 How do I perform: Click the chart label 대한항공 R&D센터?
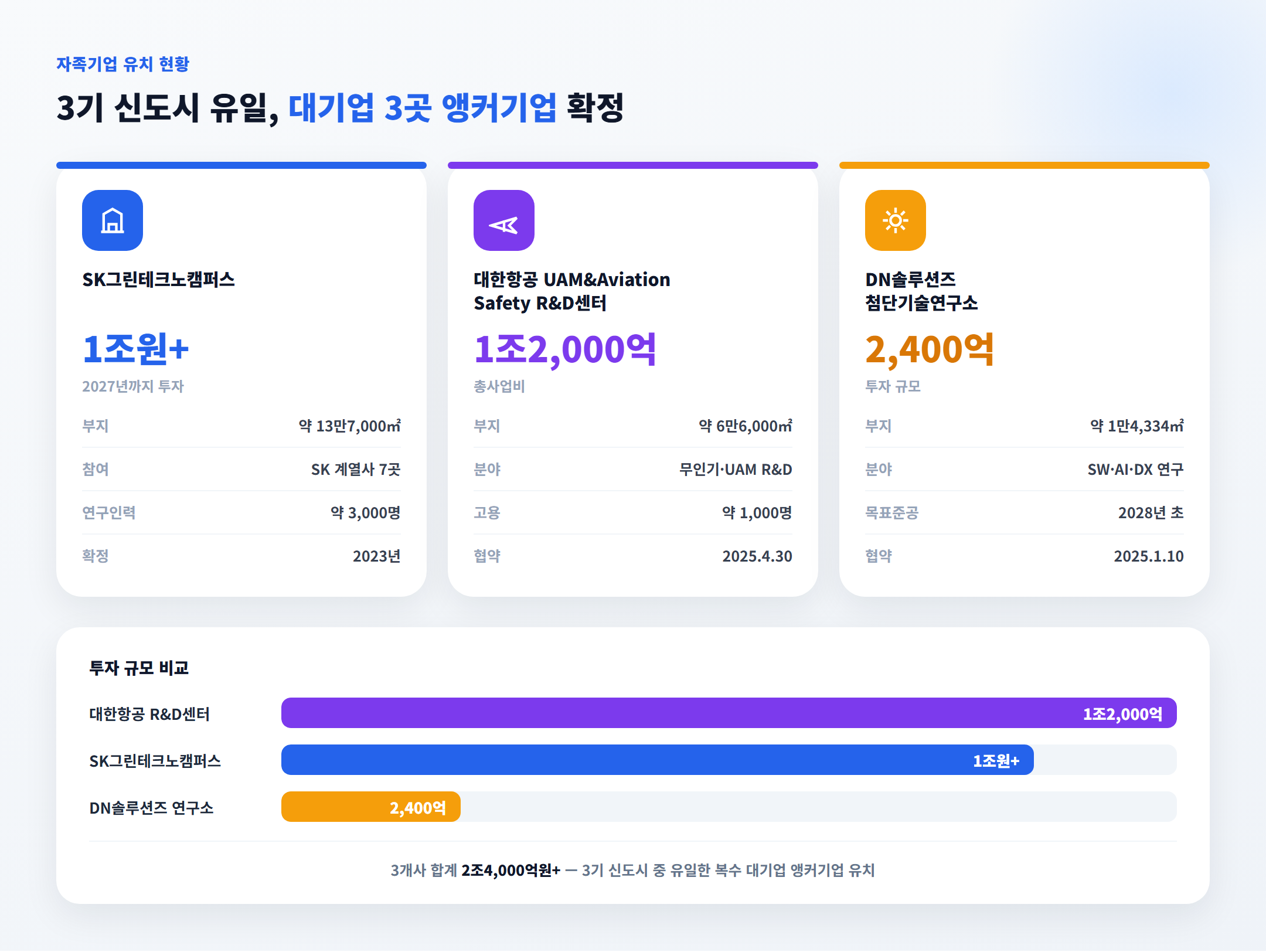pyautogui.click(x=149, y=714)
